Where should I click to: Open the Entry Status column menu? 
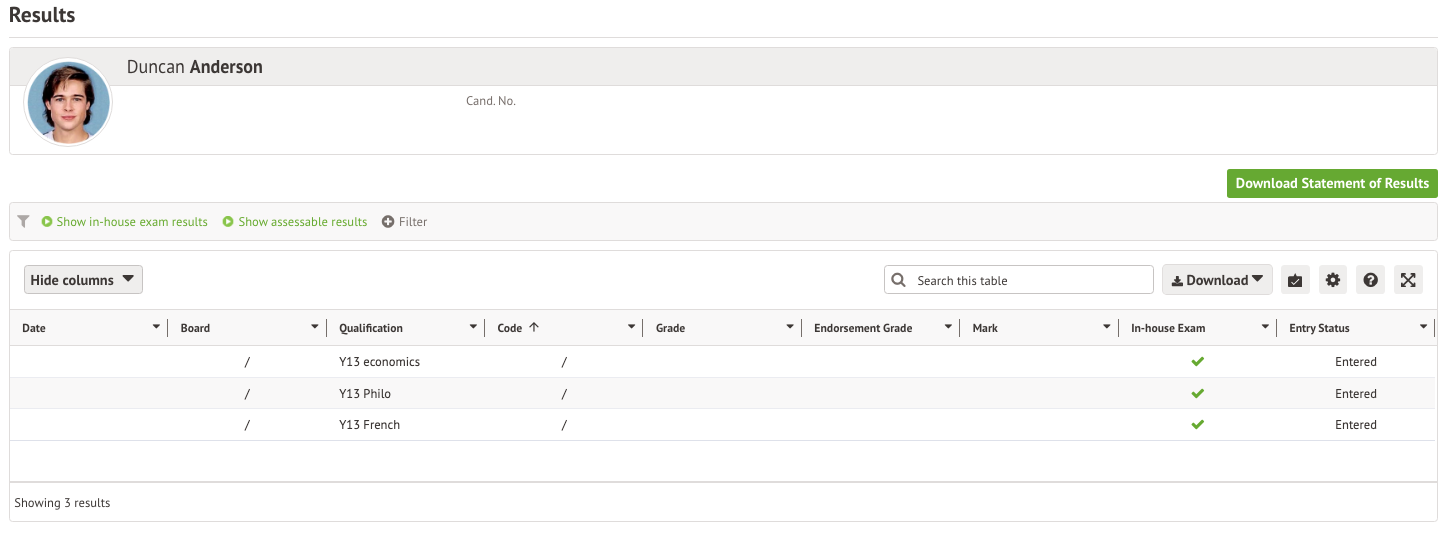pos(1423,328)
